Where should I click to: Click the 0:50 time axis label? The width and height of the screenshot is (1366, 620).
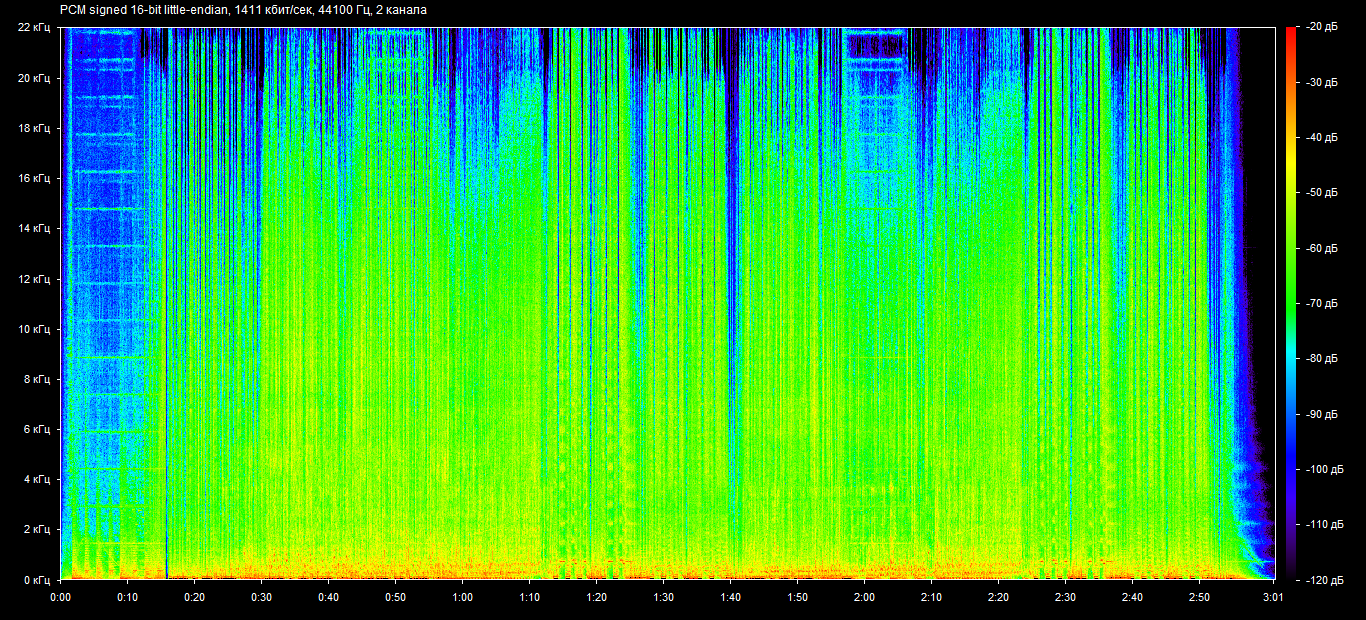395,597
